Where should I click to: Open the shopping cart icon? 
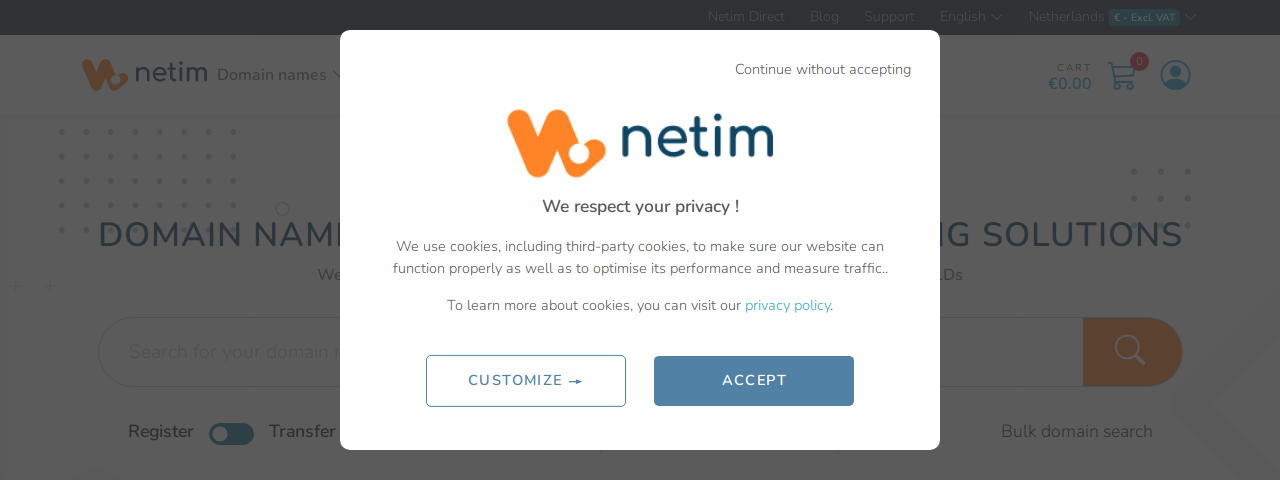point(1122,76)
